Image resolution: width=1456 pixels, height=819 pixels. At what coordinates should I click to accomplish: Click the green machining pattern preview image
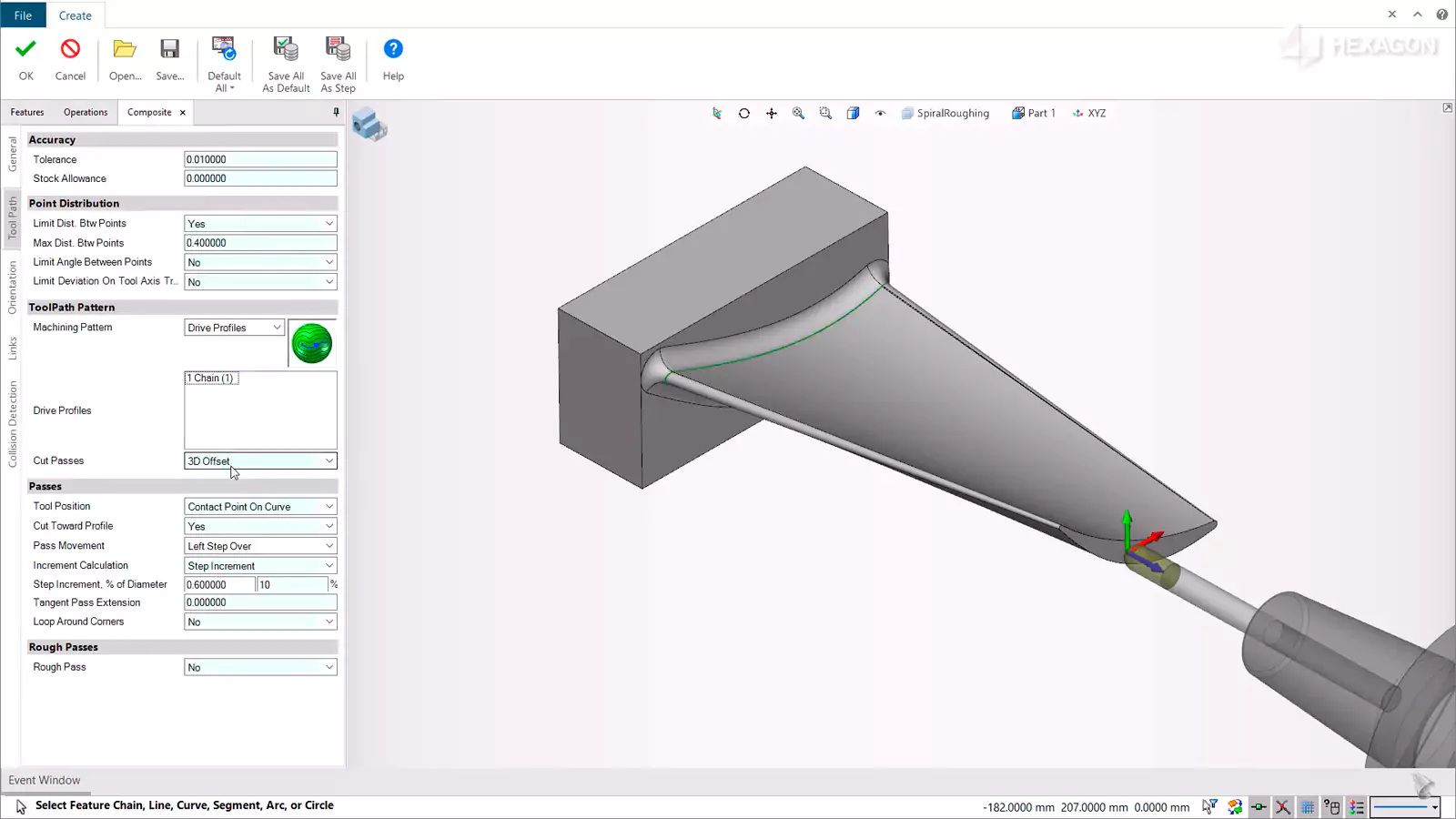coord(312,344)
